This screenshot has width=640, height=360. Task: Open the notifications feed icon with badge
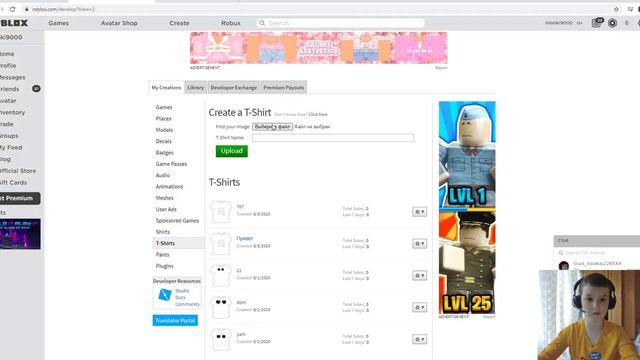pos(596,23)
